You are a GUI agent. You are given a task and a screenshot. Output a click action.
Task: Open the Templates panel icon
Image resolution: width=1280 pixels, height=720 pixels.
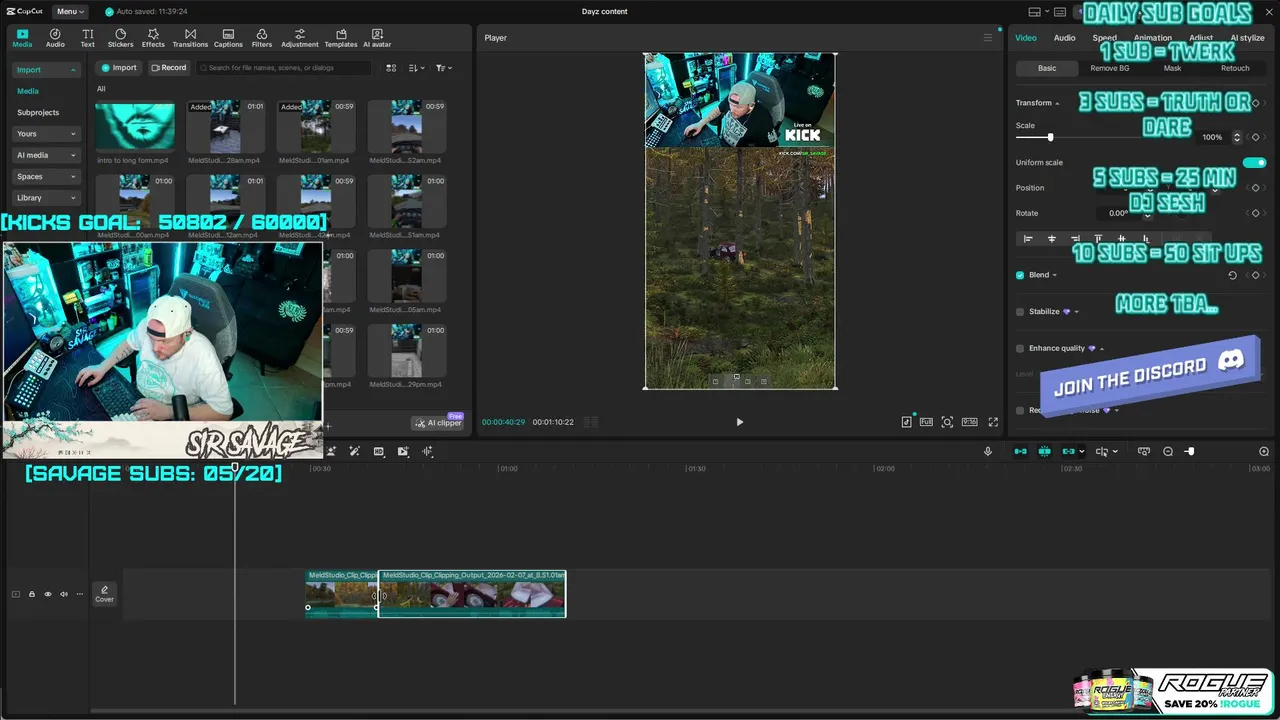click(341, 38)
